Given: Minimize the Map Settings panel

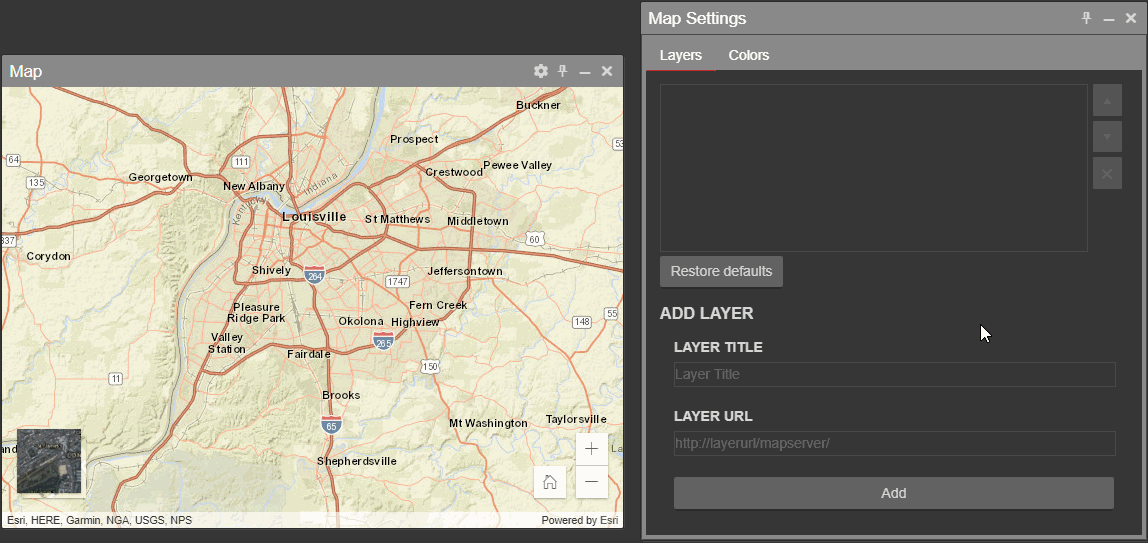Looking at the screenshot, I should [1108, 19].
